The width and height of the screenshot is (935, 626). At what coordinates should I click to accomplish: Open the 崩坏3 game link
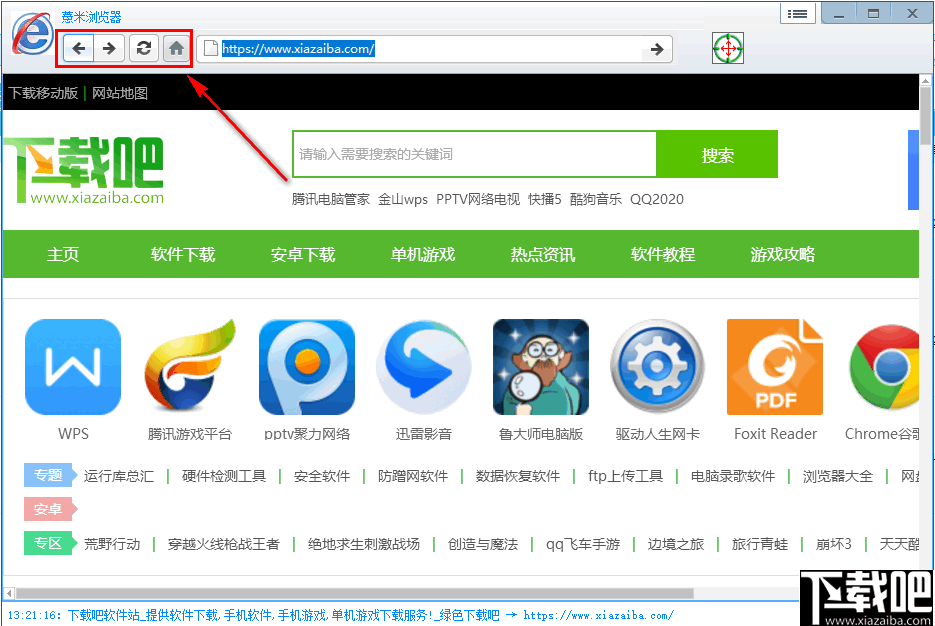click(834, 544)
